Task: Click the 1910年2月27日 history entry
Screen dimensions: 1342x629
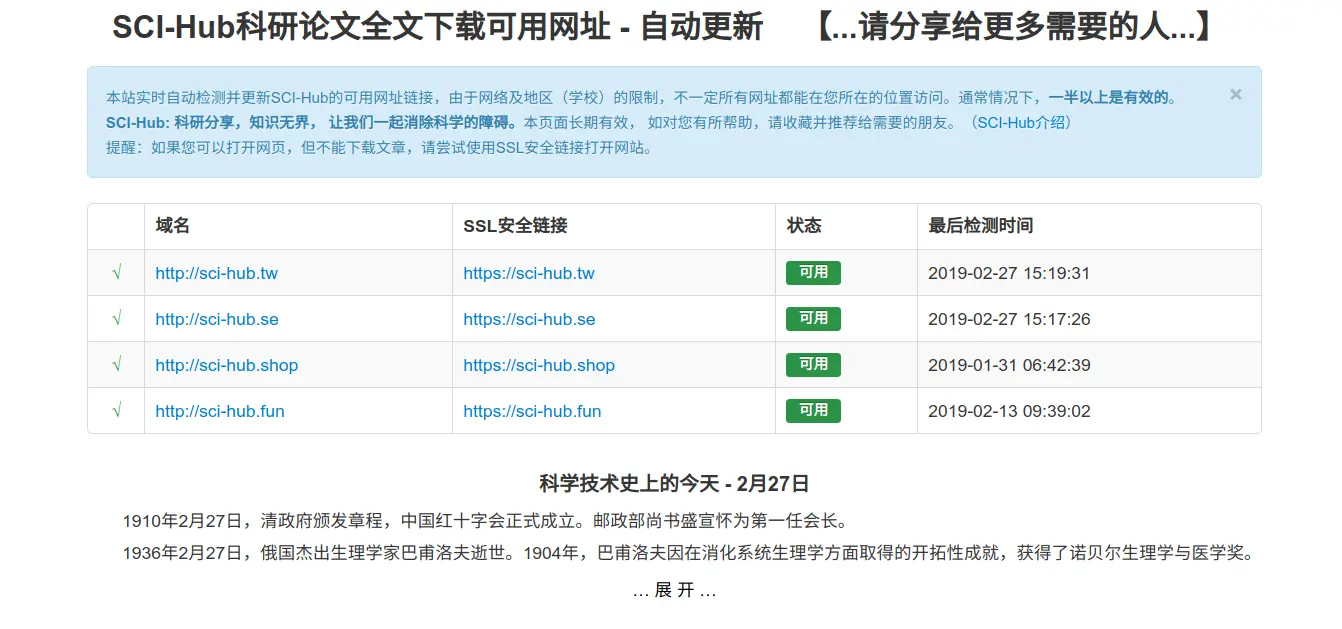Action: [486, 521]
